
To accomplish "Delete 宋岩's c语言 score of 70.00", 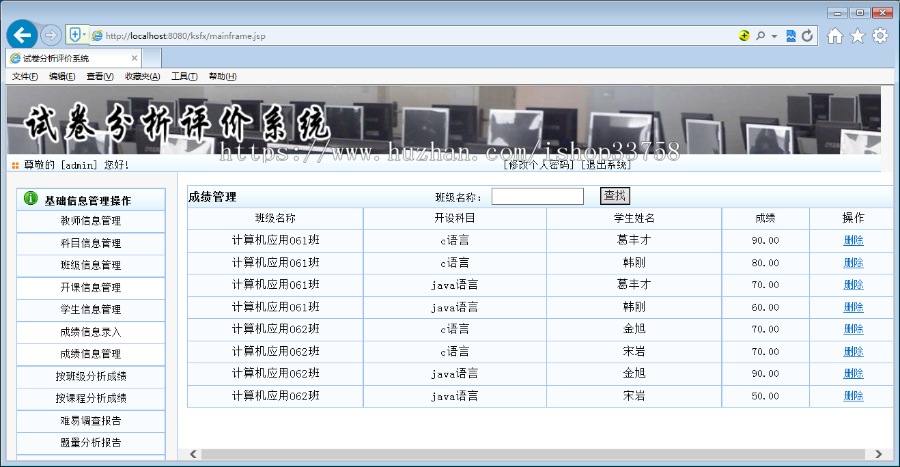I will pyautogui.click(x=854, y=351).
